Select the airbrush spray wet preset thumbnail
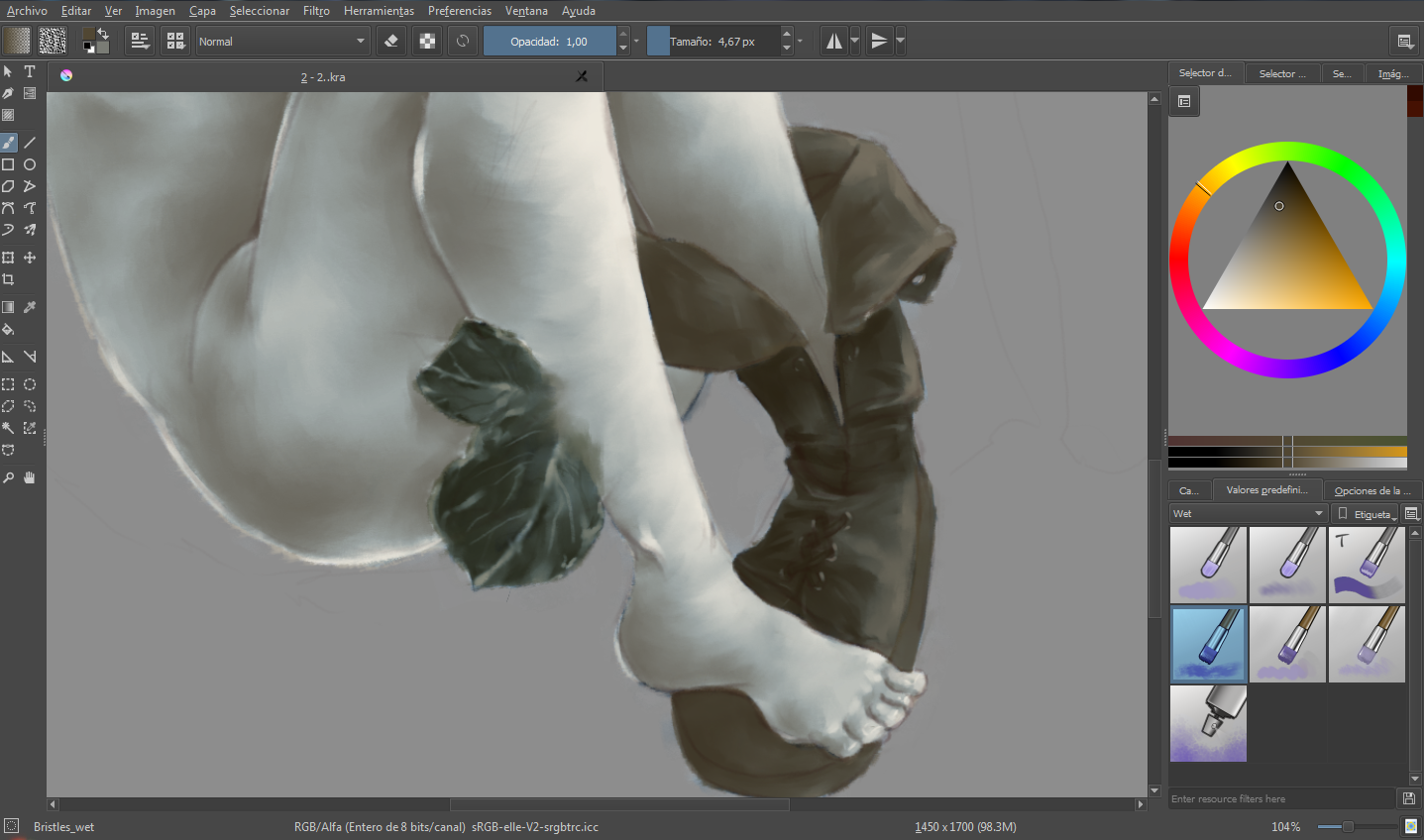The width and height of the screenshot is (1427, 840). 1208,723
